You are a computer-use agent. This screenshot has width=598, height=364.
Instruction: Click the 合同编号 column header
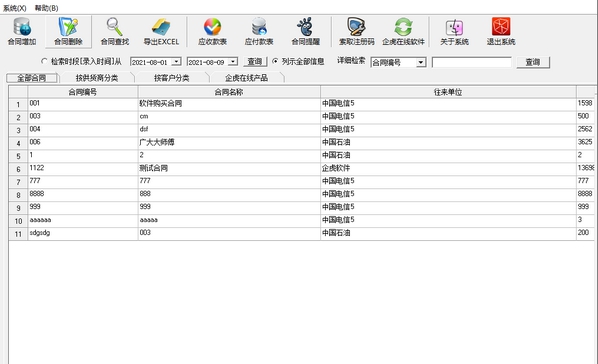coord(83,92)
